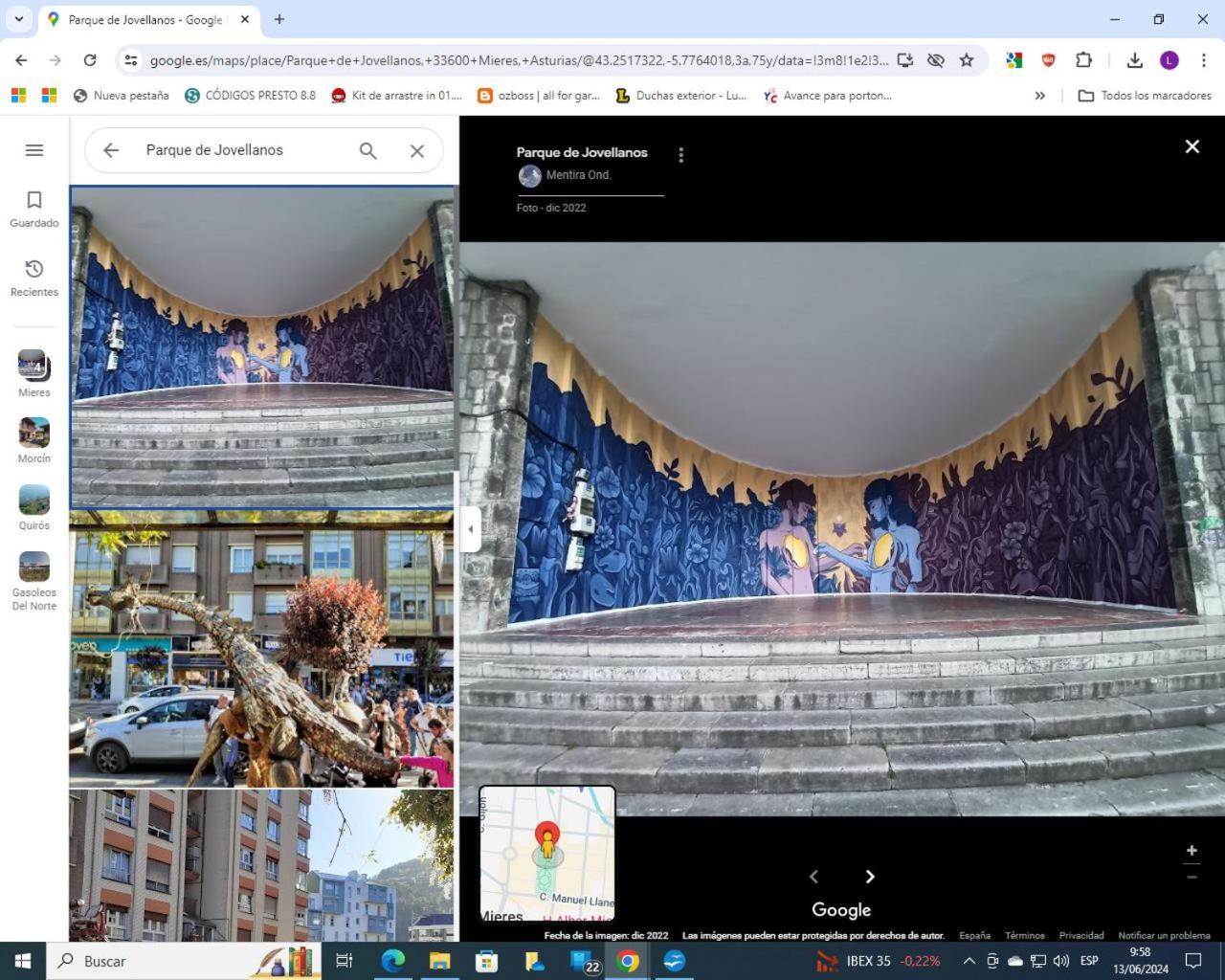Open the Términos link
The image size is (1225, 980).
pos(1025,935)
